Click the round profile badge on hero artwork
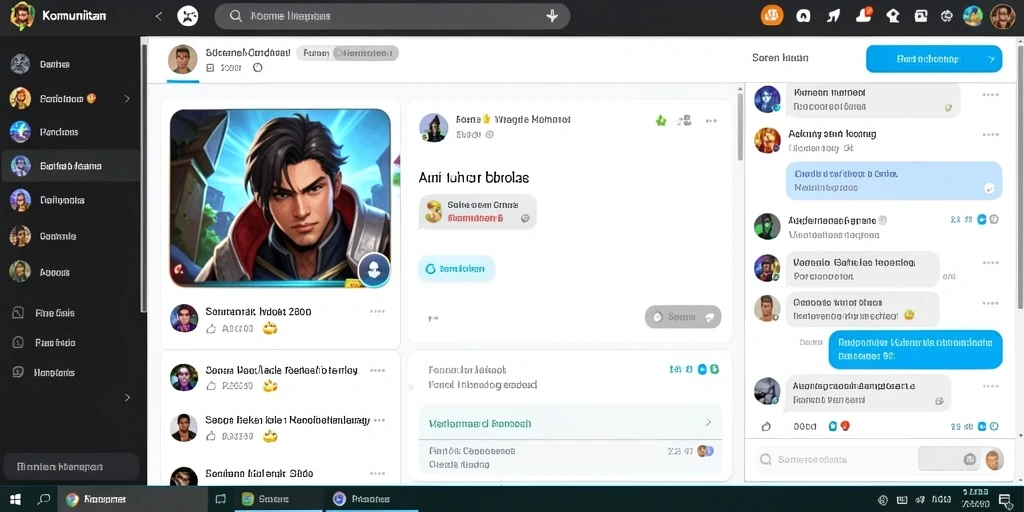1024x512 pixels. (x=374, y=269)
